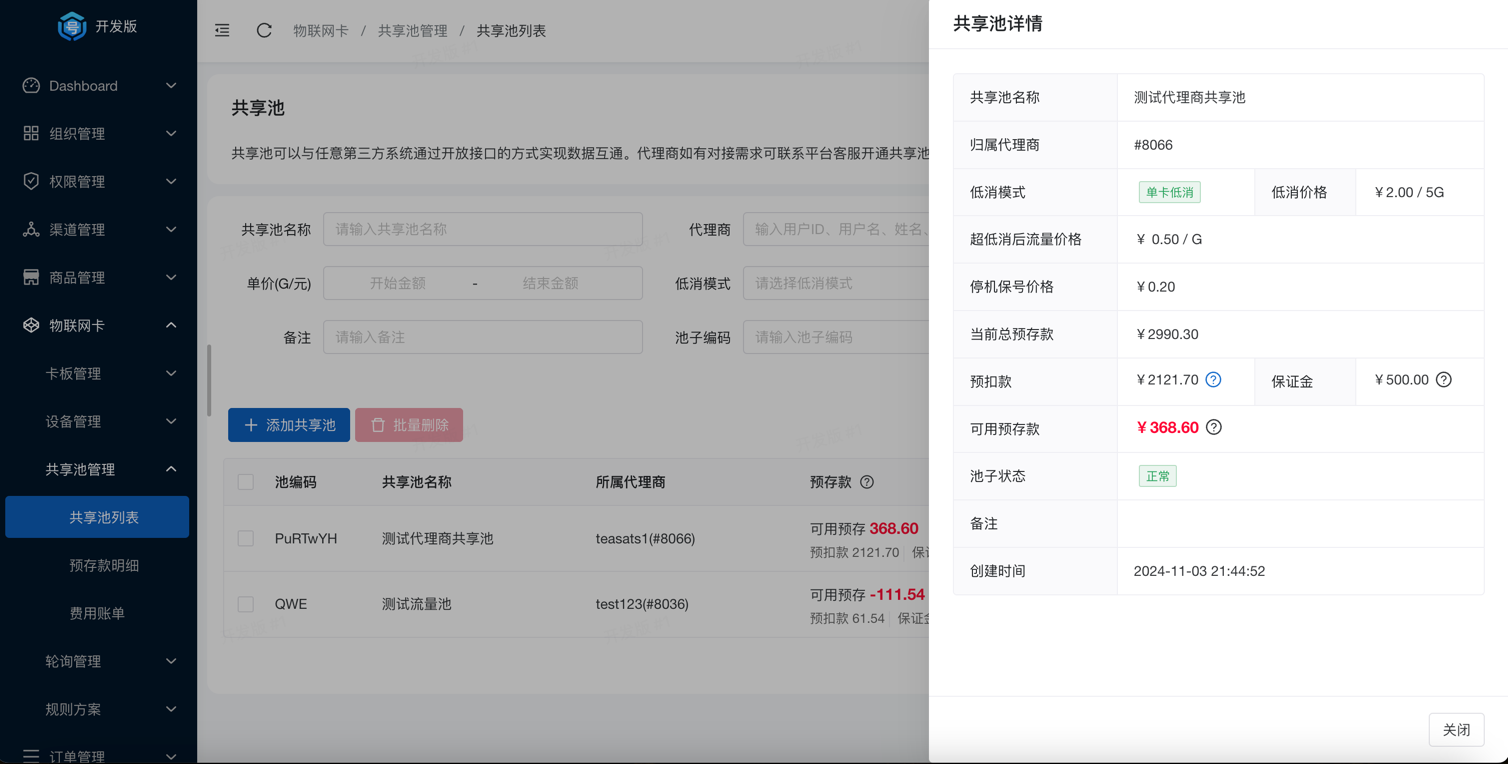This screenshot has width=1508, height=764.
Task: Click the 添加共享池 button
Action: pos(289,425)
